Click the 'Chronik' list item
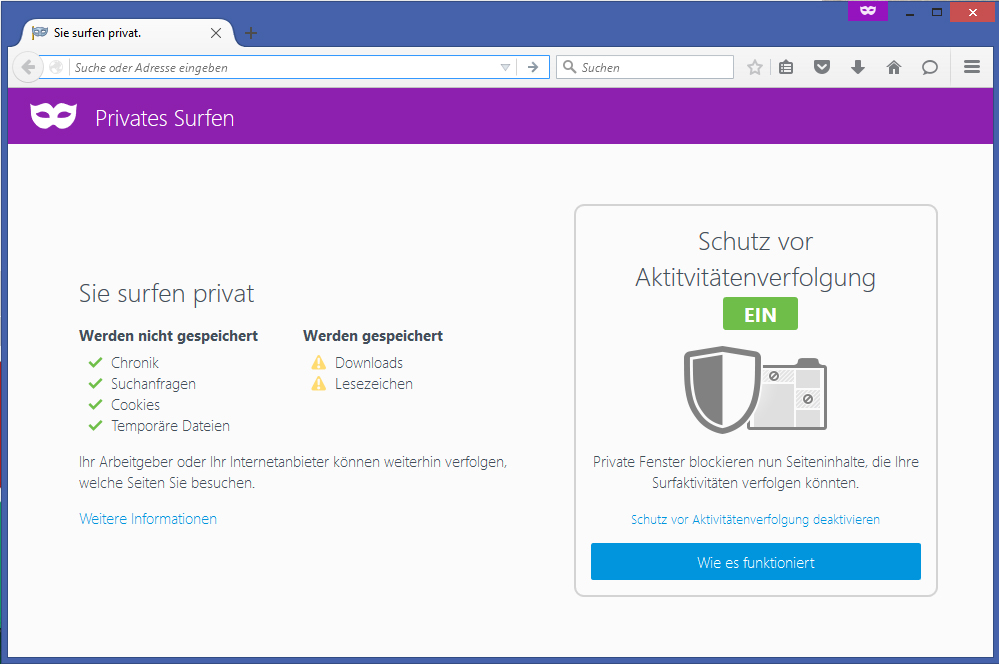The width and height of the screenshot is (999, 664). click(124, 363)
